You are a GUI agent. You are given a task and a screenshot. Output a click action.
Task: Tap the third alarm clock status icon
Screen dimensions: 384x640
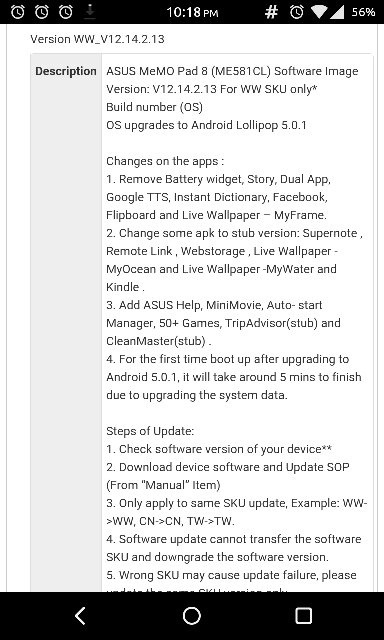click(65, 12)
